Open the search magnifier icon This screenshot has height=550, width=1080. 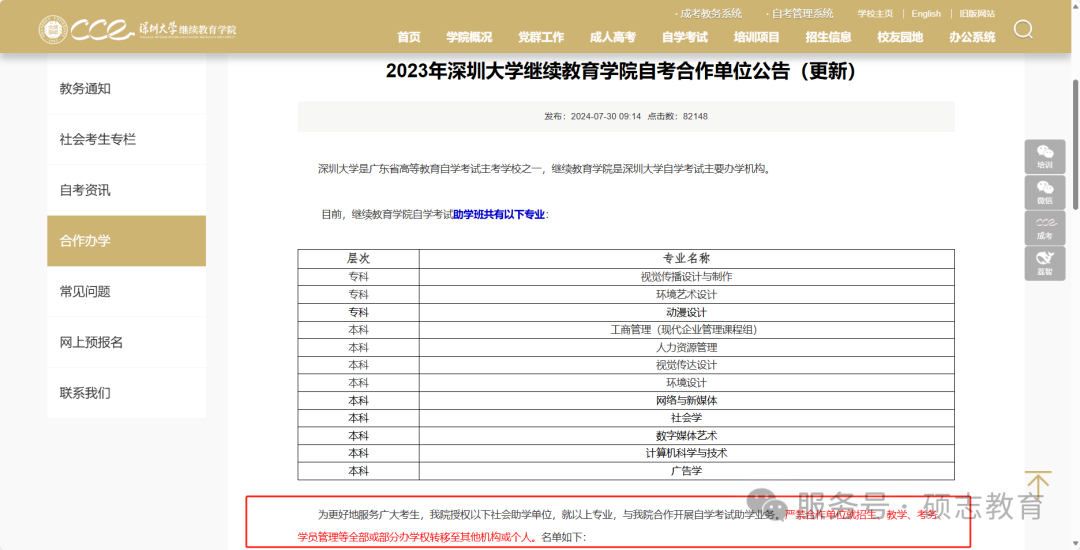(1023, 30)
